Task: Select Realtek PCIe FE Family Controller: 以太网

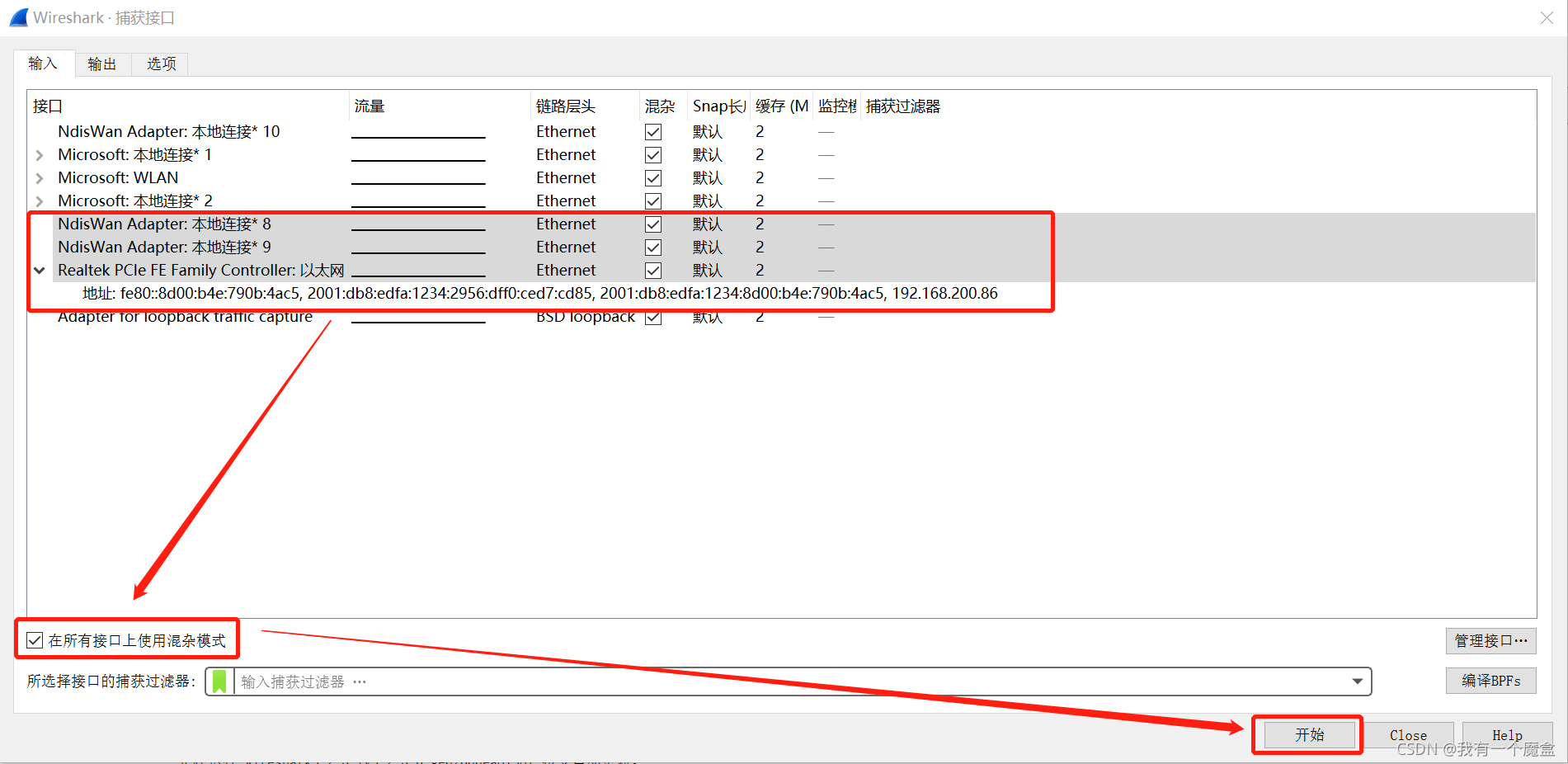Action: click(200, 271)
